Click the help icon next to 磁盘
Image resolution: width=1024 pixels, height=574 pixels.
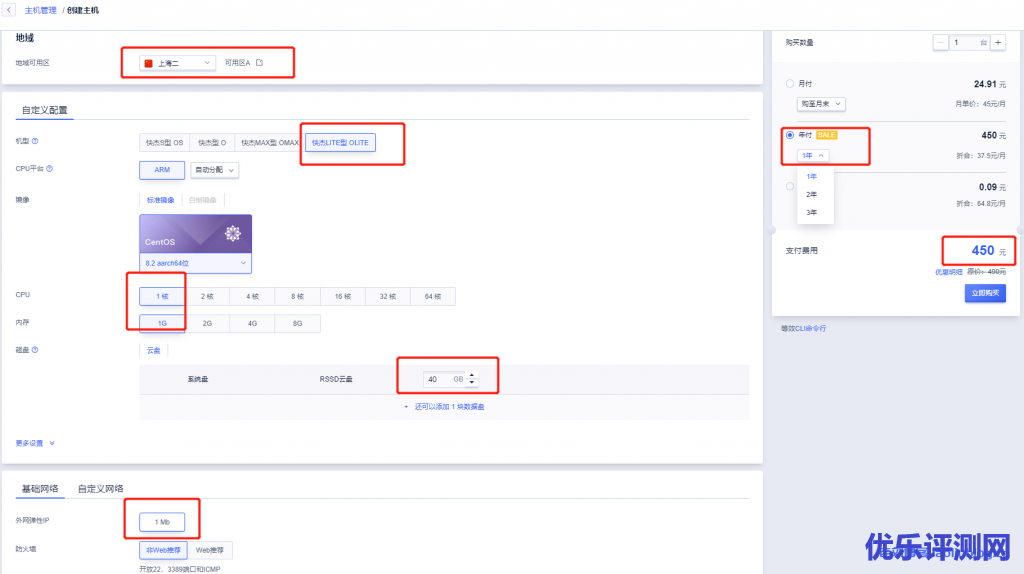[x=35, y=350]
